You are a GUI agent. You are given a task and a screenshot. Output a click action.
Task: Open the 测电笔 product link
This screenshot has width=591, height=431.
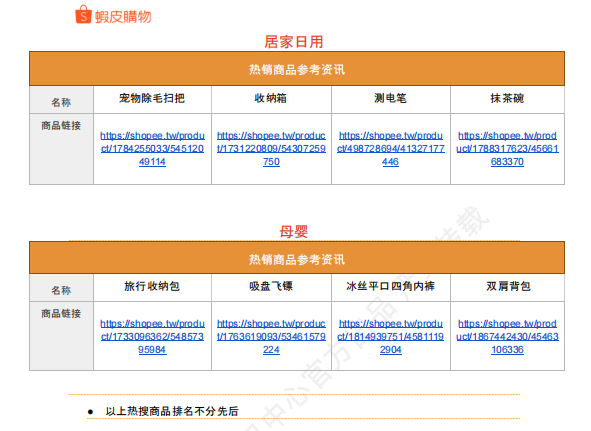[391, 149]
